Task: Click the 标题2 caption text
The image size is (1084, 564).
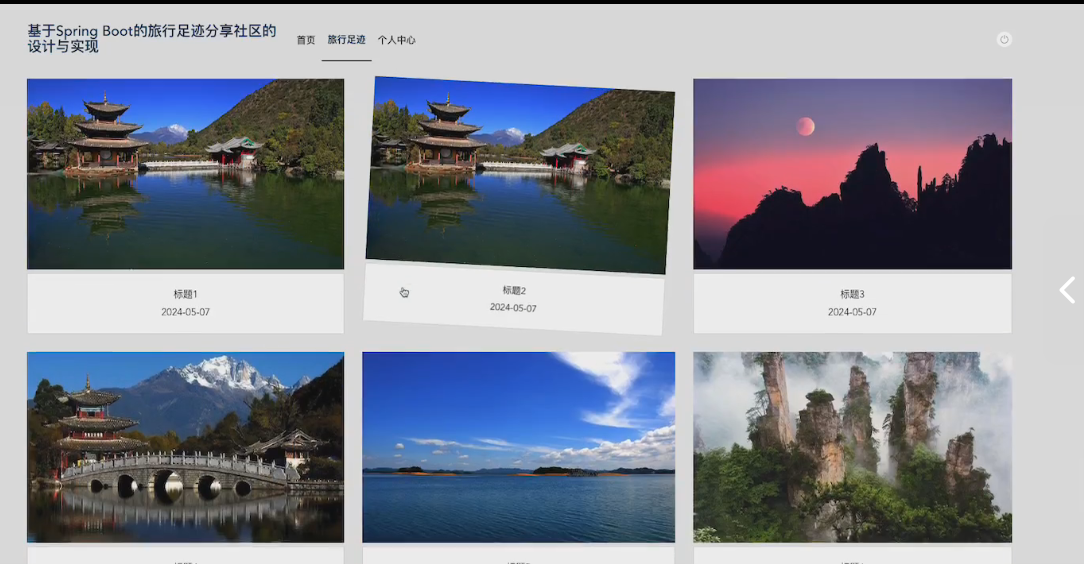Action: pyautogui.click(x=514, y=290)
